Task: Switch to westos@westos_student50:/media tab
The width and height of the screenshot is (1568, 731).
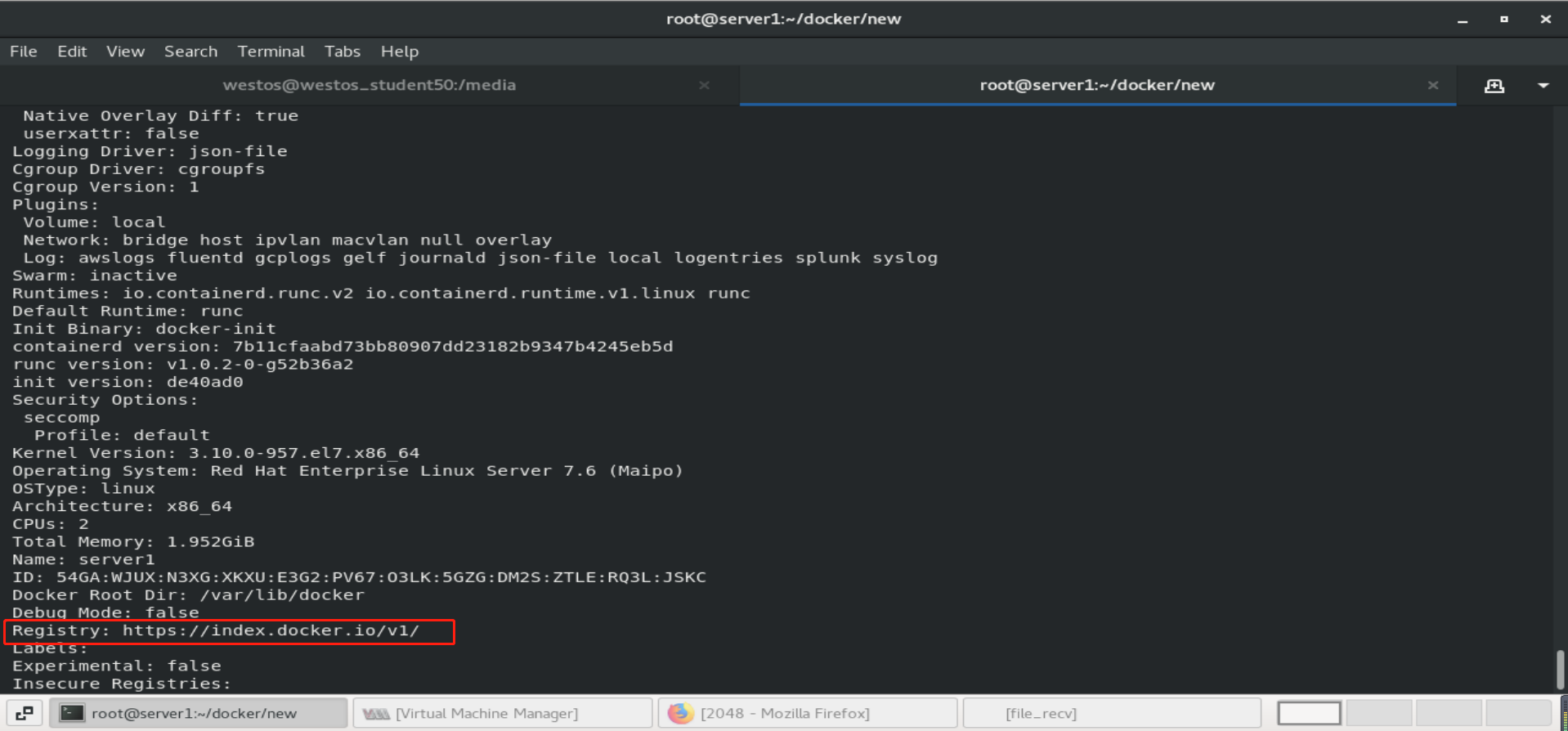Action: click(370, 85)
